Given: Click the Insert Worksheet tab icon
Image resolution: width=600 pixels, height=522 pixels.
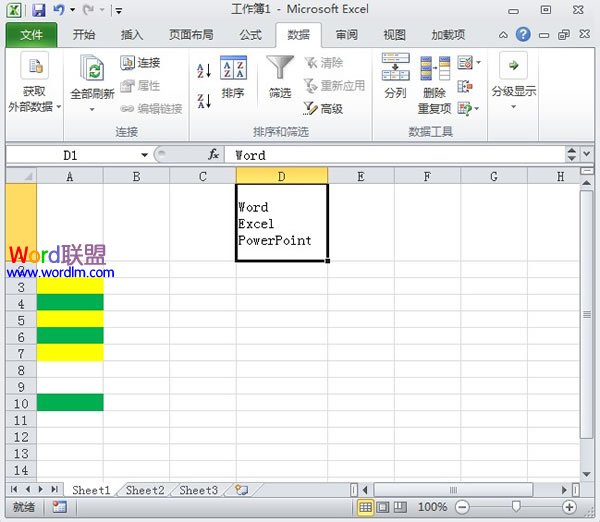Looking at the screenshot, I should point(242,489).
